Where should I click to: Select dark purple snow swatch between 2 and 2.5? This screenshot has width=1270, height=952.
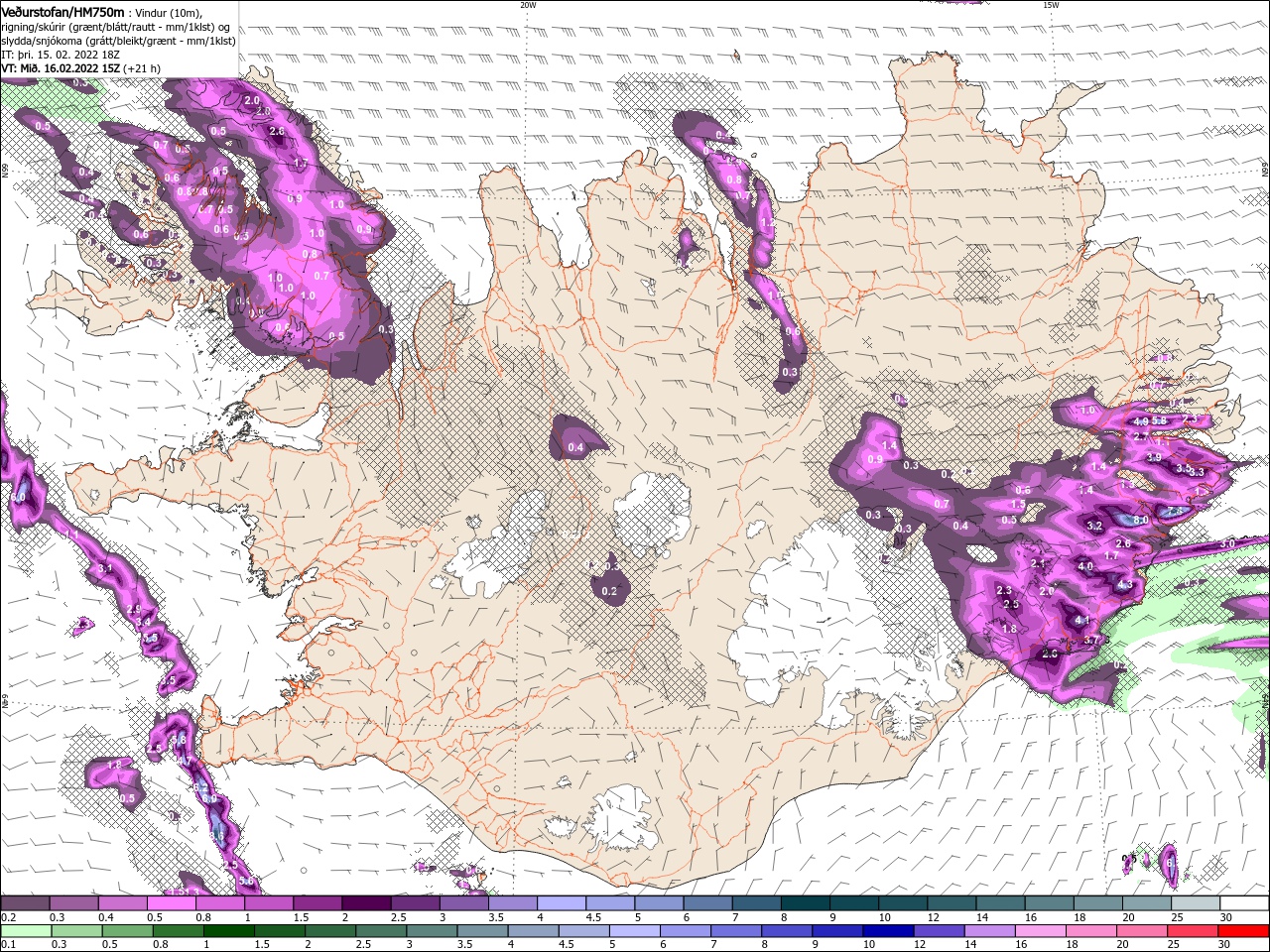tap(366, 903)
